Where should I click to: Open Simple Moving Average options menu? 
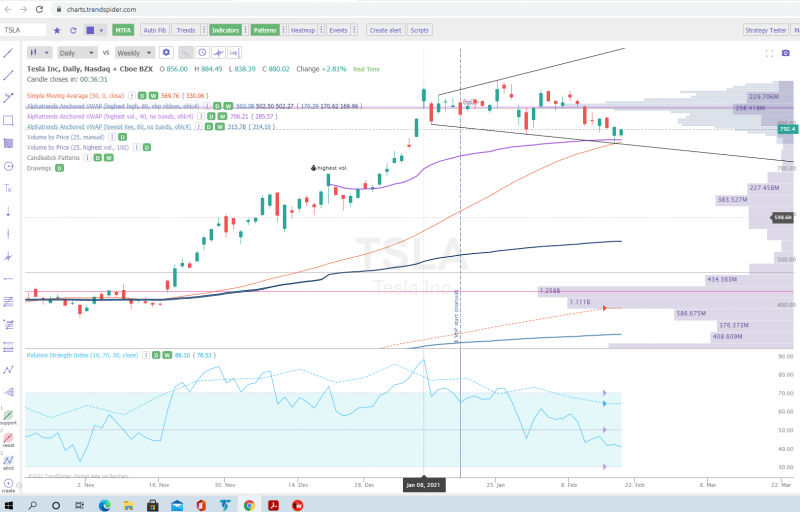pos(132,96)
